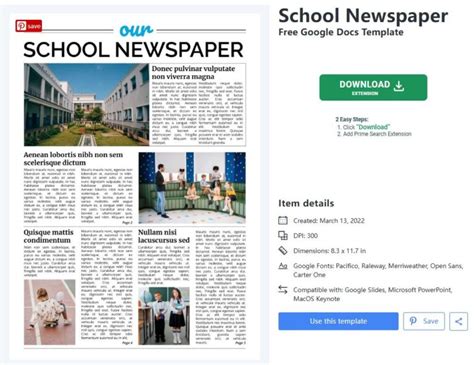Click the classroom photo with teacher and kids

tap(192, 188)
